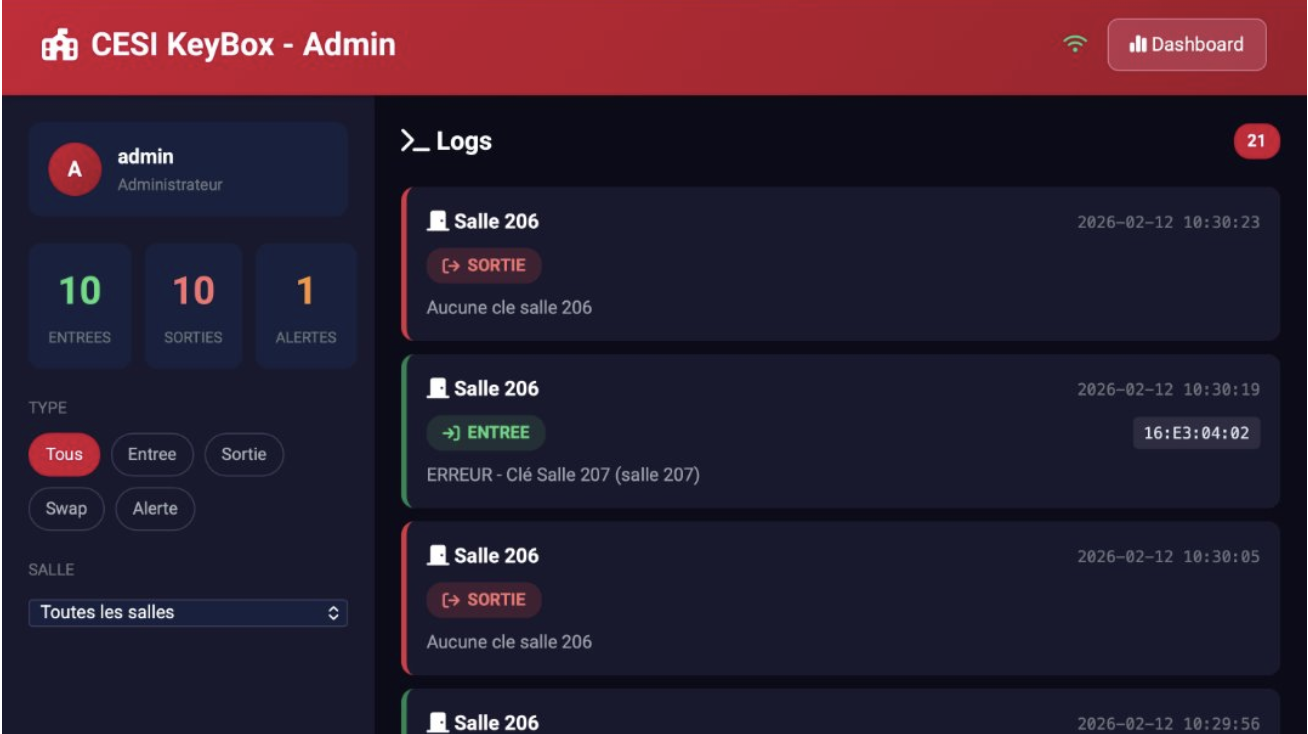Click the Logs heading text
Screen dimensions: 1308x734
[464, 142]
